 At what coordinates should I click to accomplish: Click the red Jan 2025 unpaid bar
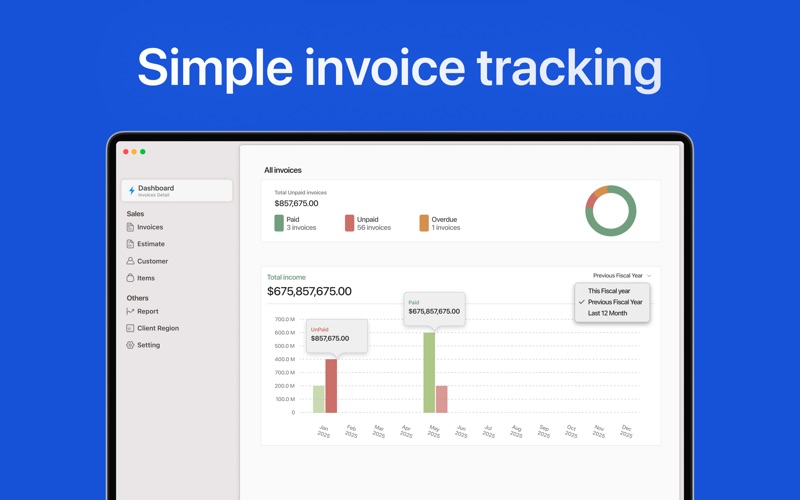331,386
